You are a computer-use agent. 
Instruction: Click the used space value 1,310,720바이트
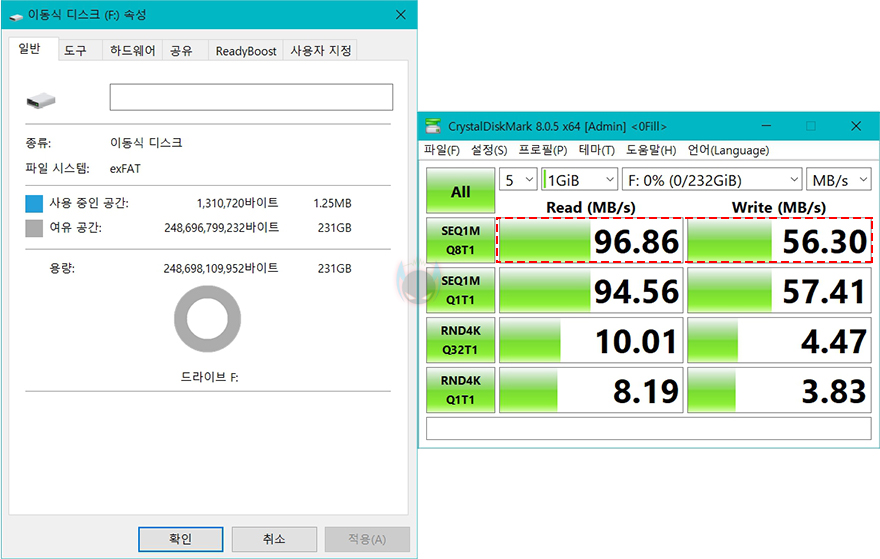[237, 203]
